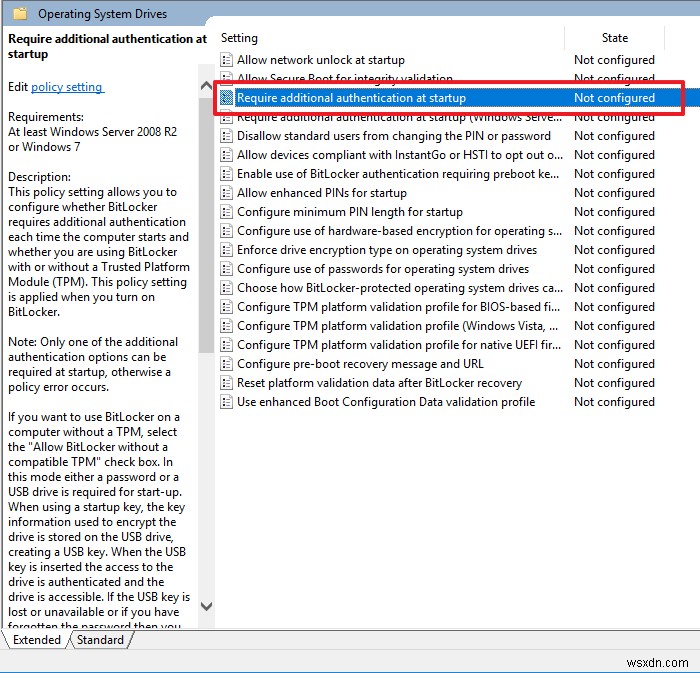700x673 pixels.
Task: Select Configure TPM platform validation profile (Windows Vista
Action: pos(397,326)
